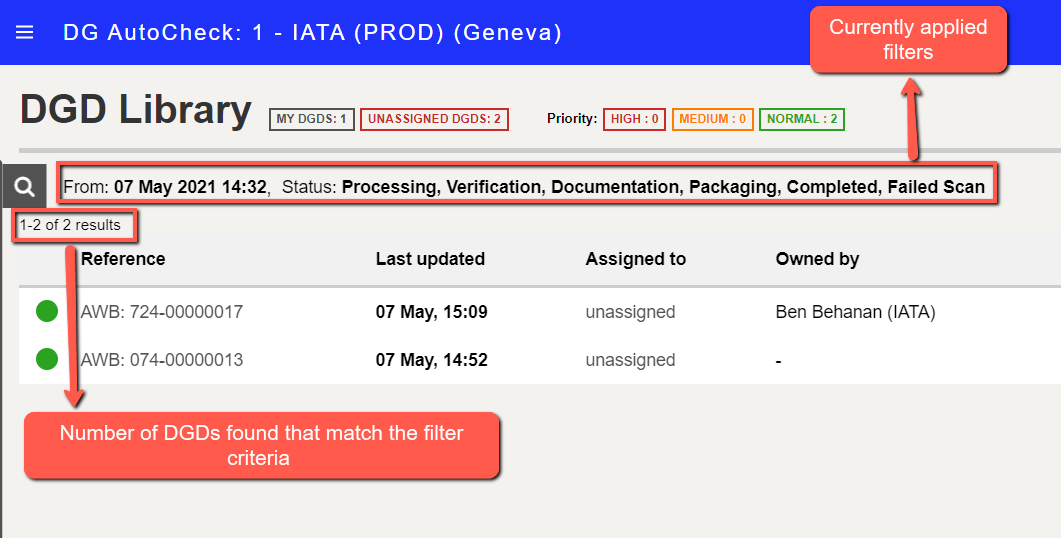Click the owner Ben Behanan (IATA)

[x=855, y=312]
